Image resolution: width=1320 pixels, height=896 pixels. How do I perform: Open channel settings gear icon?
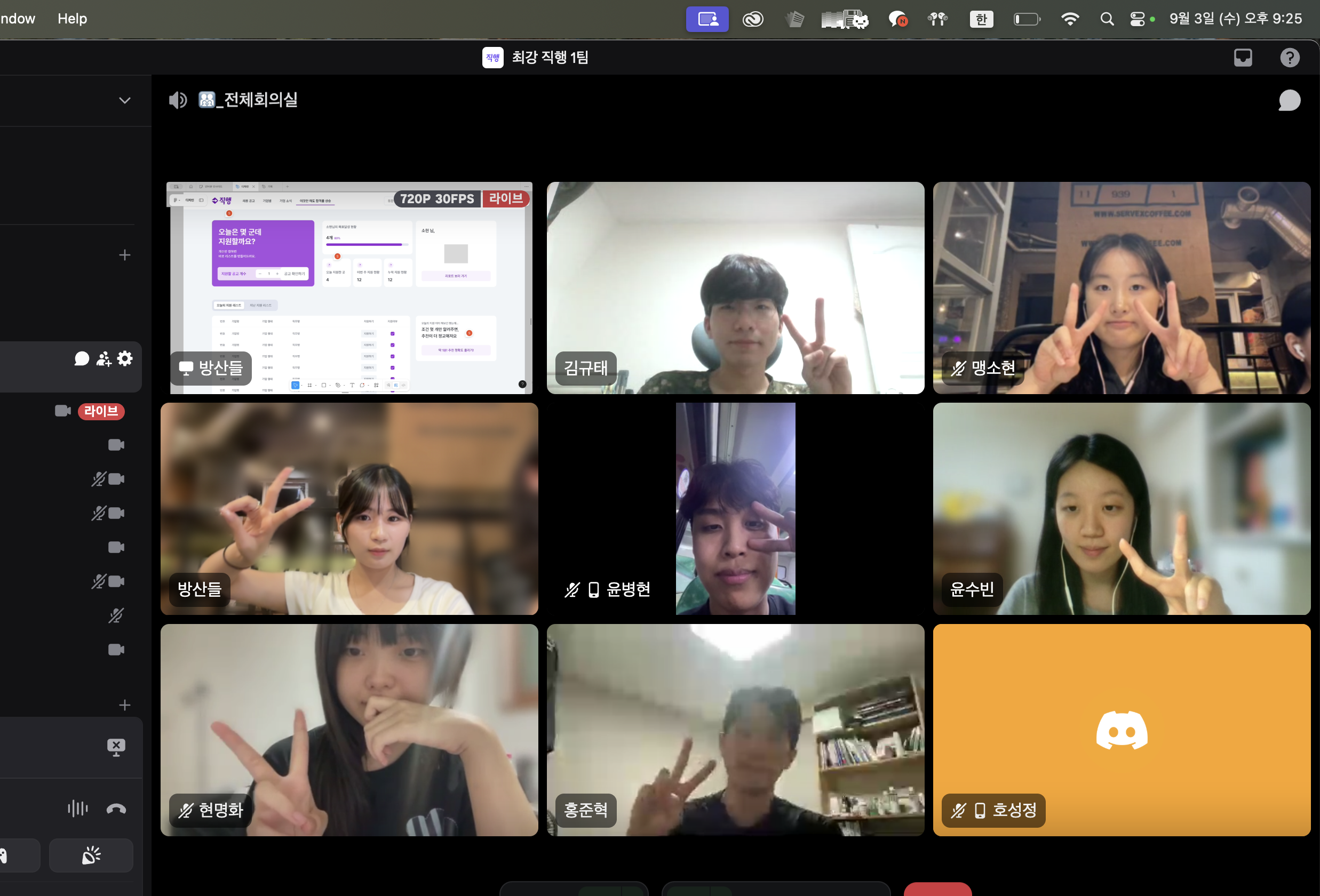(x=125, y=358)
